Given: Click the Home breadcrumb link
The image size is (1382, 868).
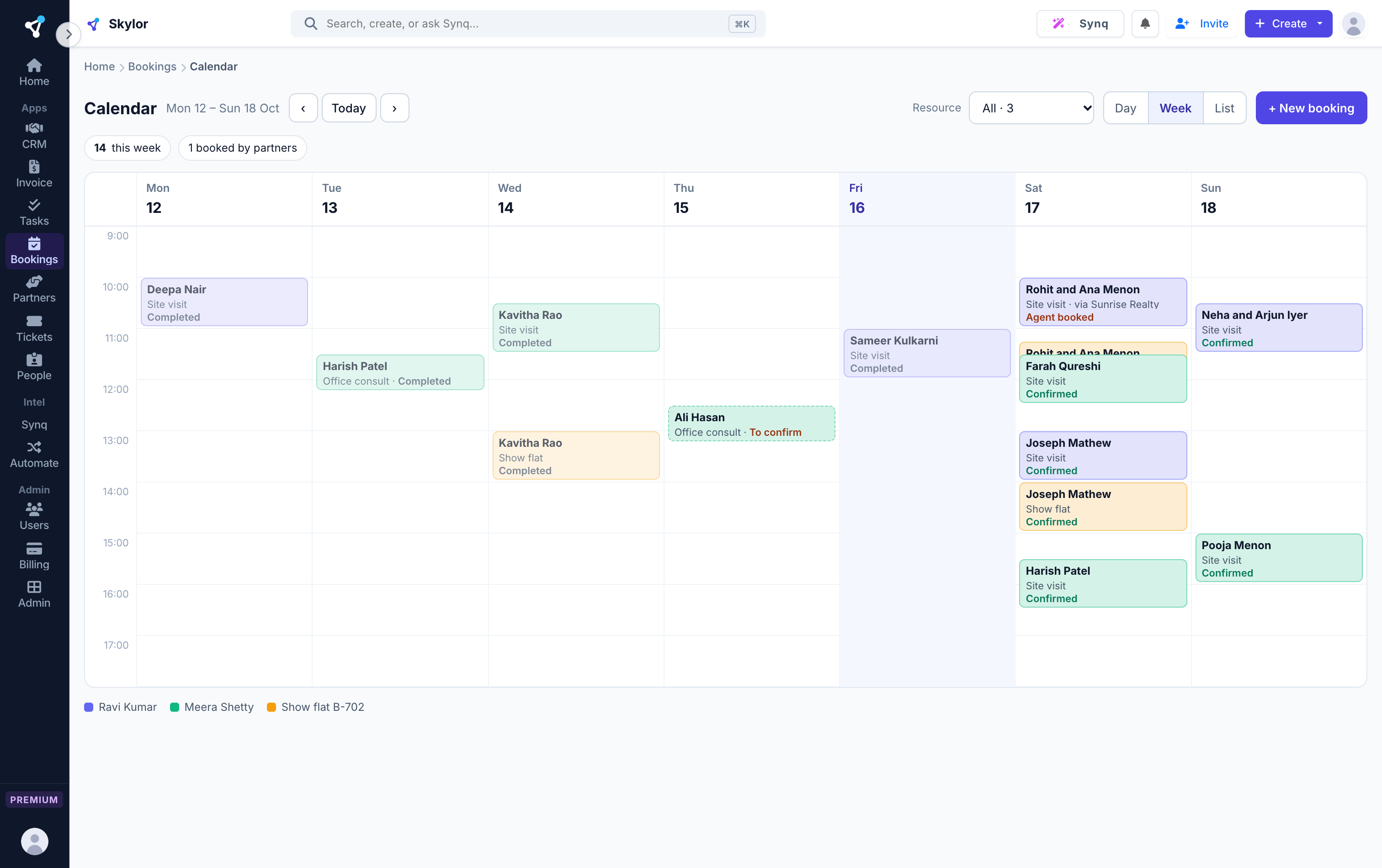Looking at the screenshot, I should [99, 67].
